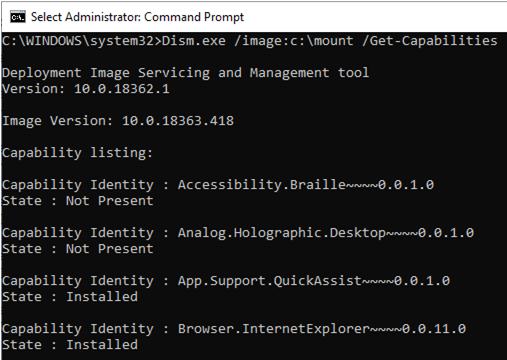Click the 'Version: 10.0.18362.1' line
507x360 pixels.
pyautogui.click(x=86, y=89)
